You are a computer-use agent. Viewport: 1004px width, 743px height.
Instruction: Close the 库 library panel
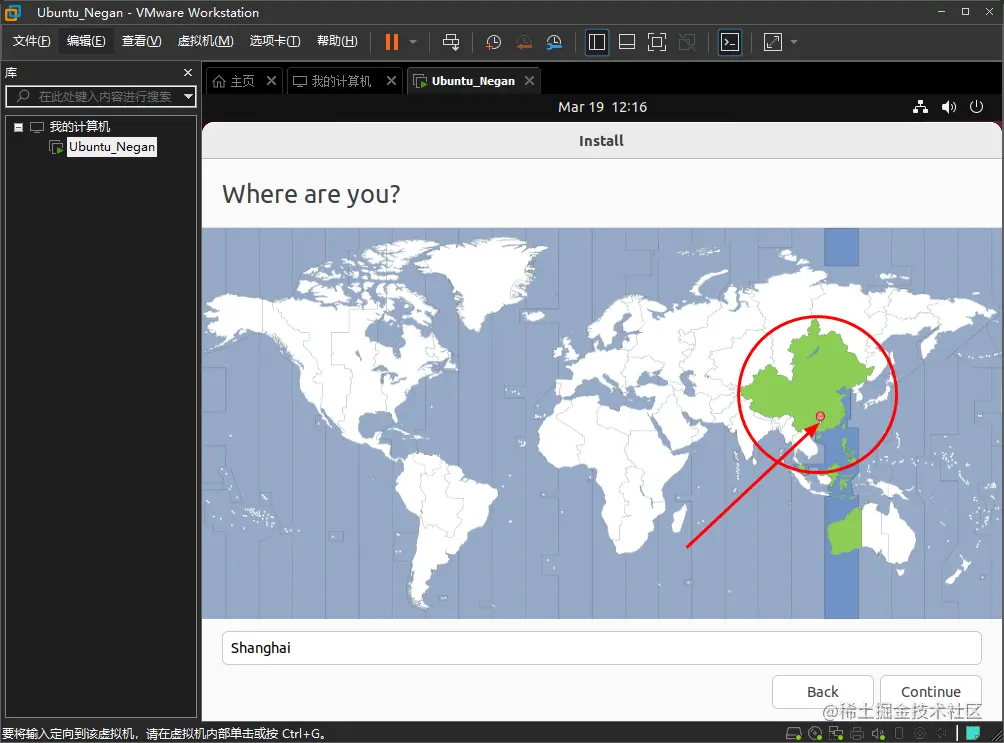(188, 73)
